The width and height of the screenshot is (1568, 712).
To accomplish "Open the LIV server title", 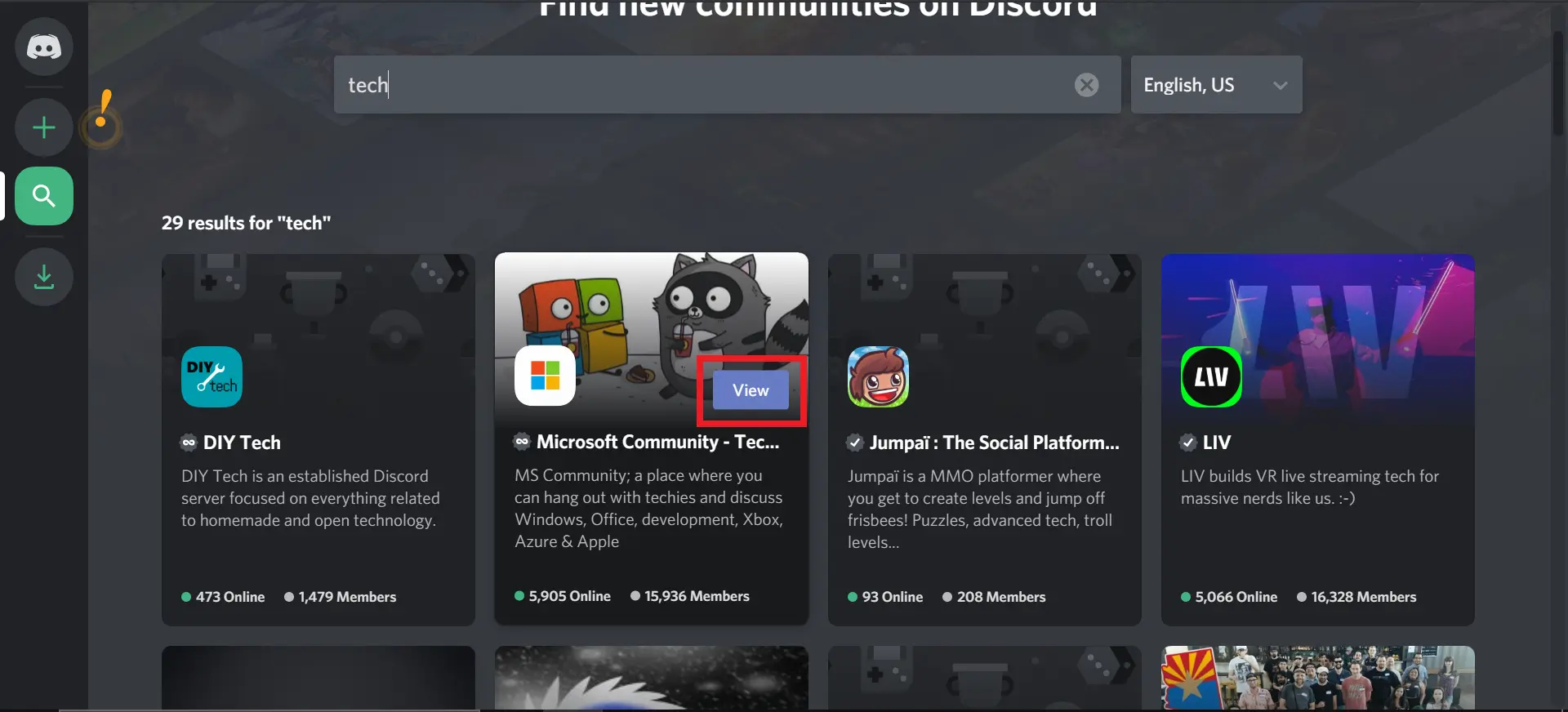I will [x=1216, y=443].
